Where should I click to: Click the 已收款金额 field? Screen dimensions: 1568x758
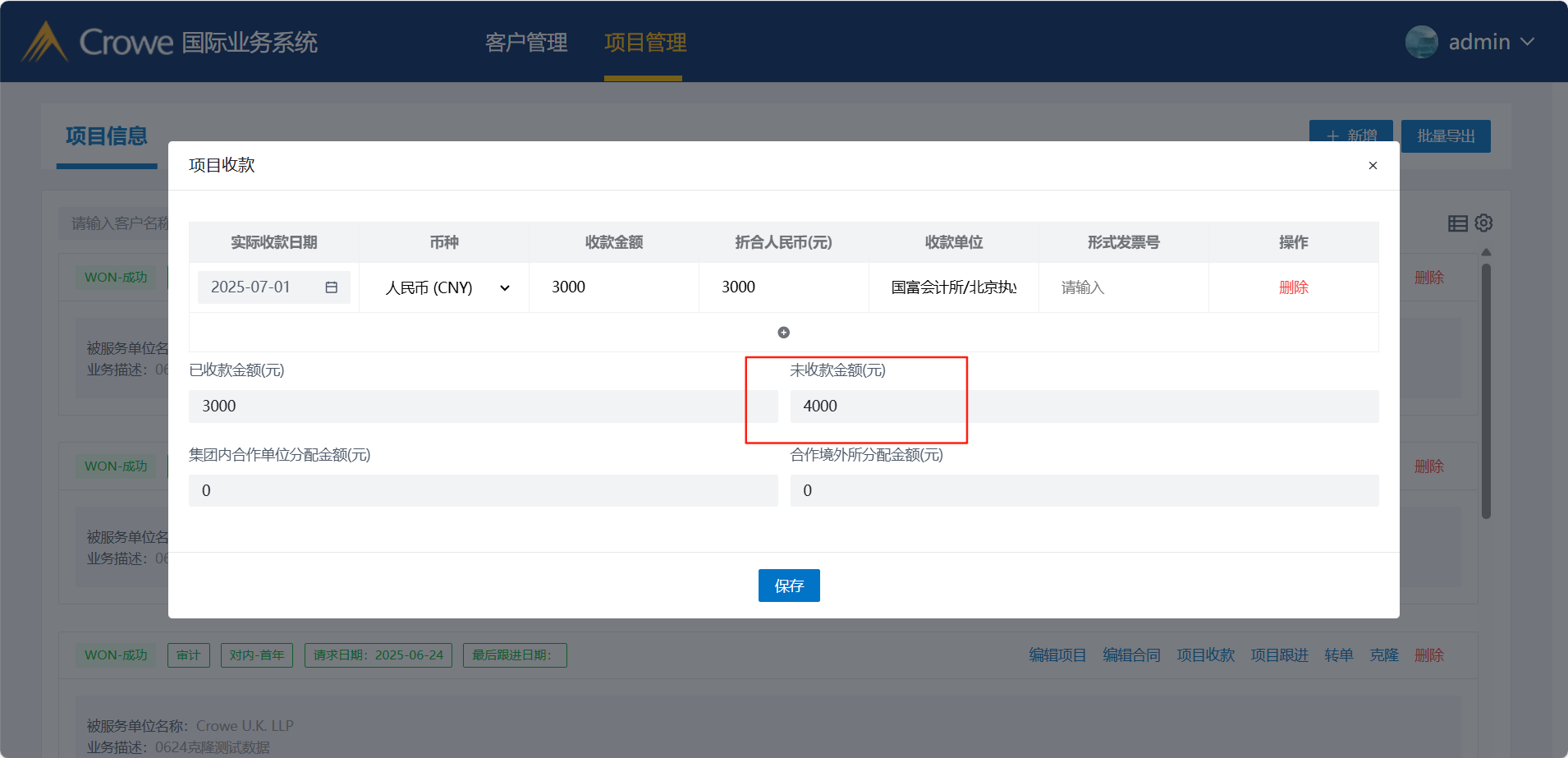click(x=484, y=407)
